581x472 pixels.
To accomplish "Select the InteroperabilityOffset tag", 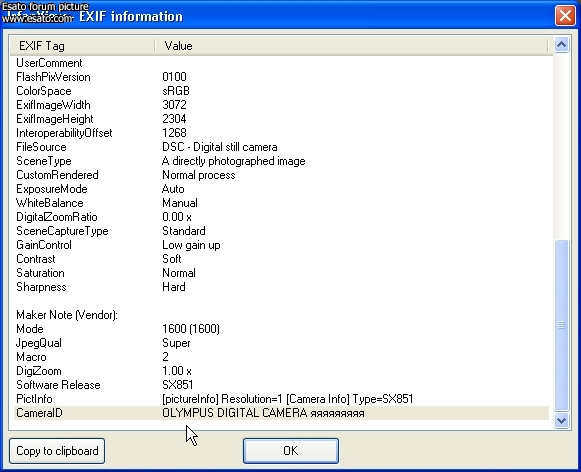I will click(64, 133).
